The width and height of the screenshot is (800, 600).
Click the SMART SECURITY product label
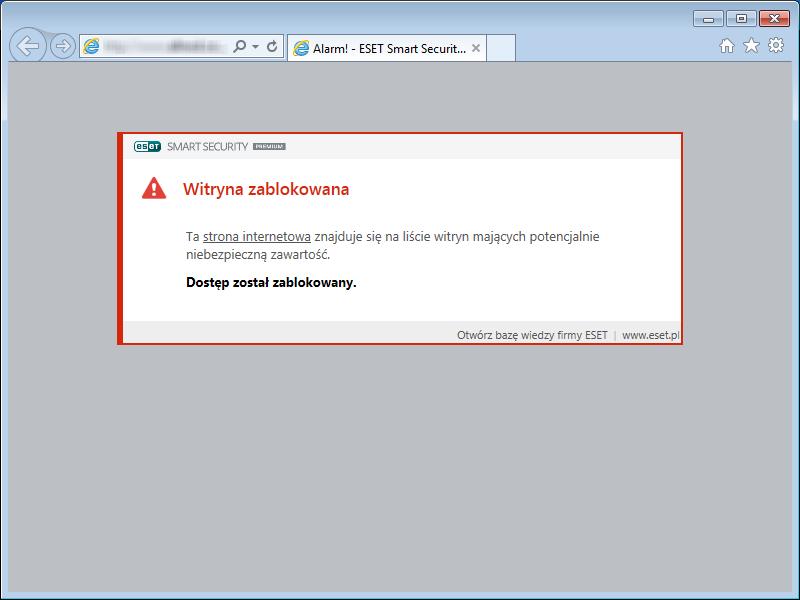207,146
